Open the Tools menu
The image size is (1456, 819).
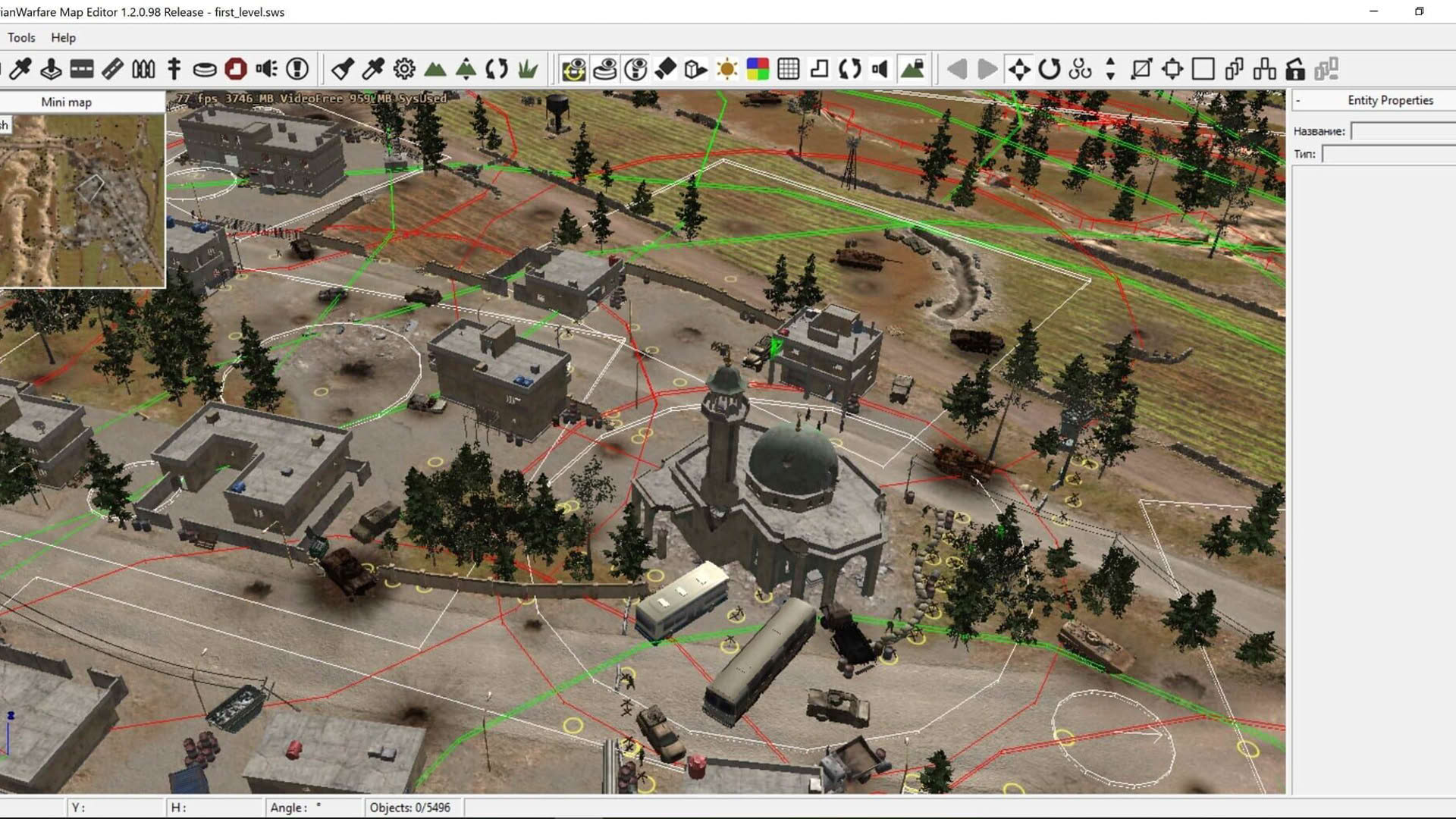21,37
